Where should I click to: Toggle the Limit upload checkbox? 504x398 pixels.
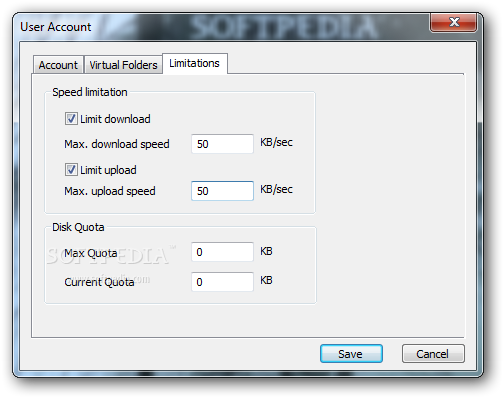coord(71,170)
